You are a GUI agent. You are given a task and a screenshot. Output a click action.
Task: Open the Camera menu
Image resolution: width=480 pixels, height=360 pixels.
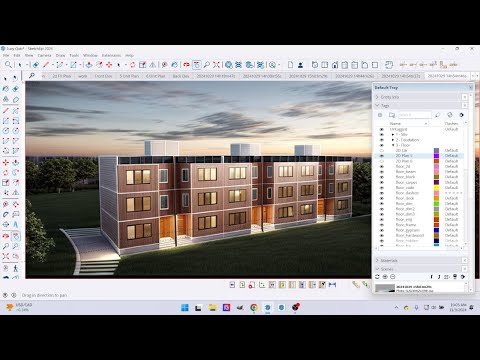pos(44,55)
